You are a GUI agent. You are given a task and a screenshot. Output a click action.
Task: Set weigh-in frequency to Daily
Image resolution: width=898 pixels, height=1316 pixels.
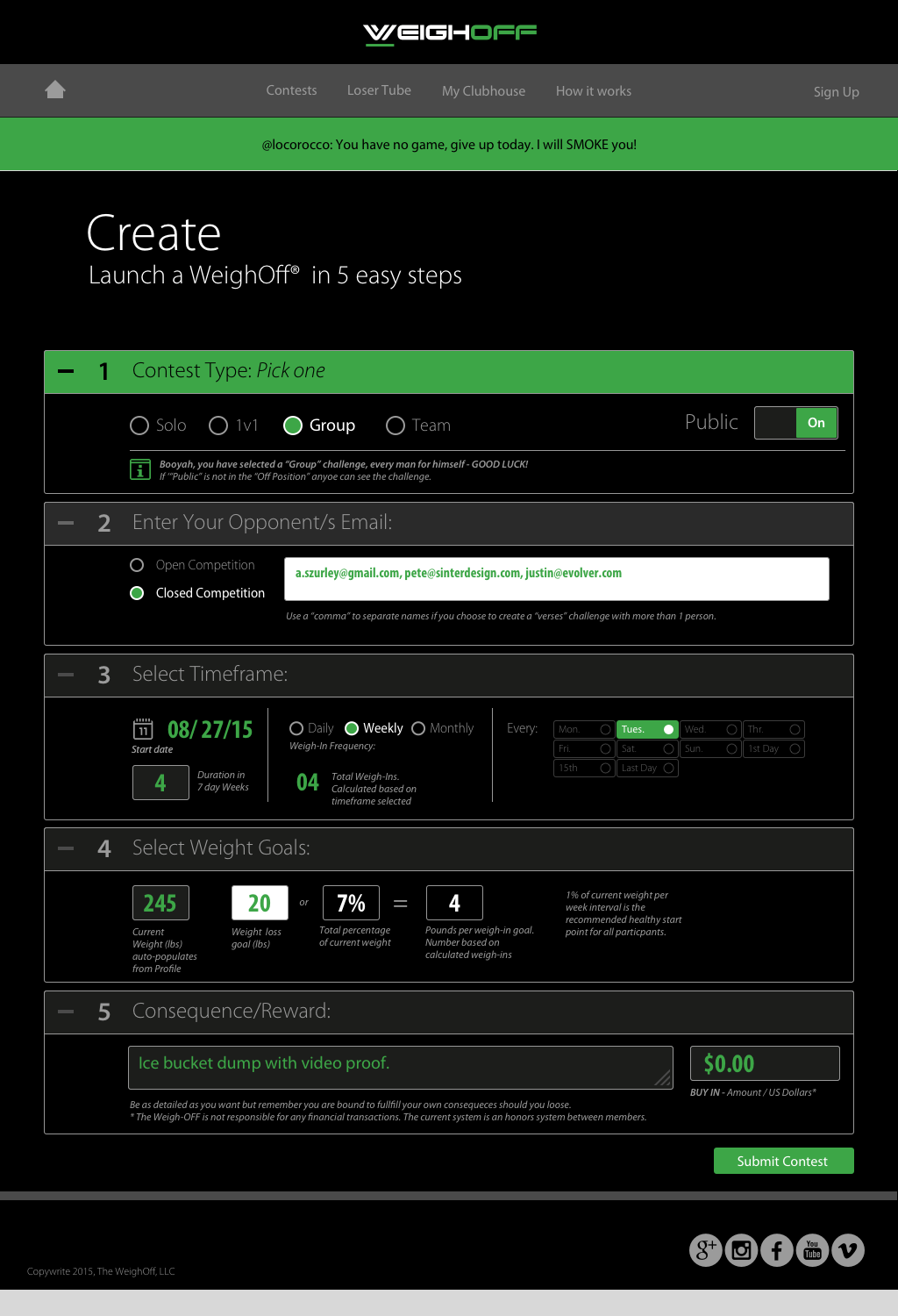click(x=296, y=728)
